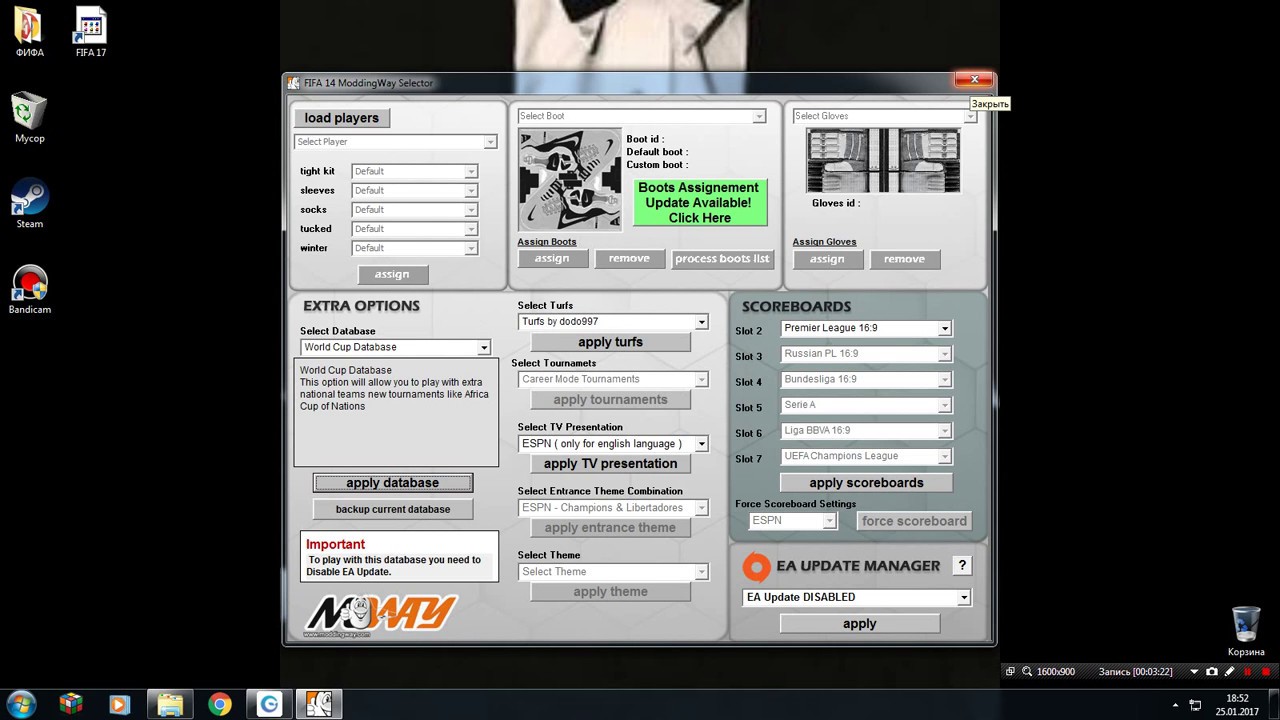Viewport: 1280px width, 720px height.
Task: Click the apply turfs button
Action: [610, 342]
